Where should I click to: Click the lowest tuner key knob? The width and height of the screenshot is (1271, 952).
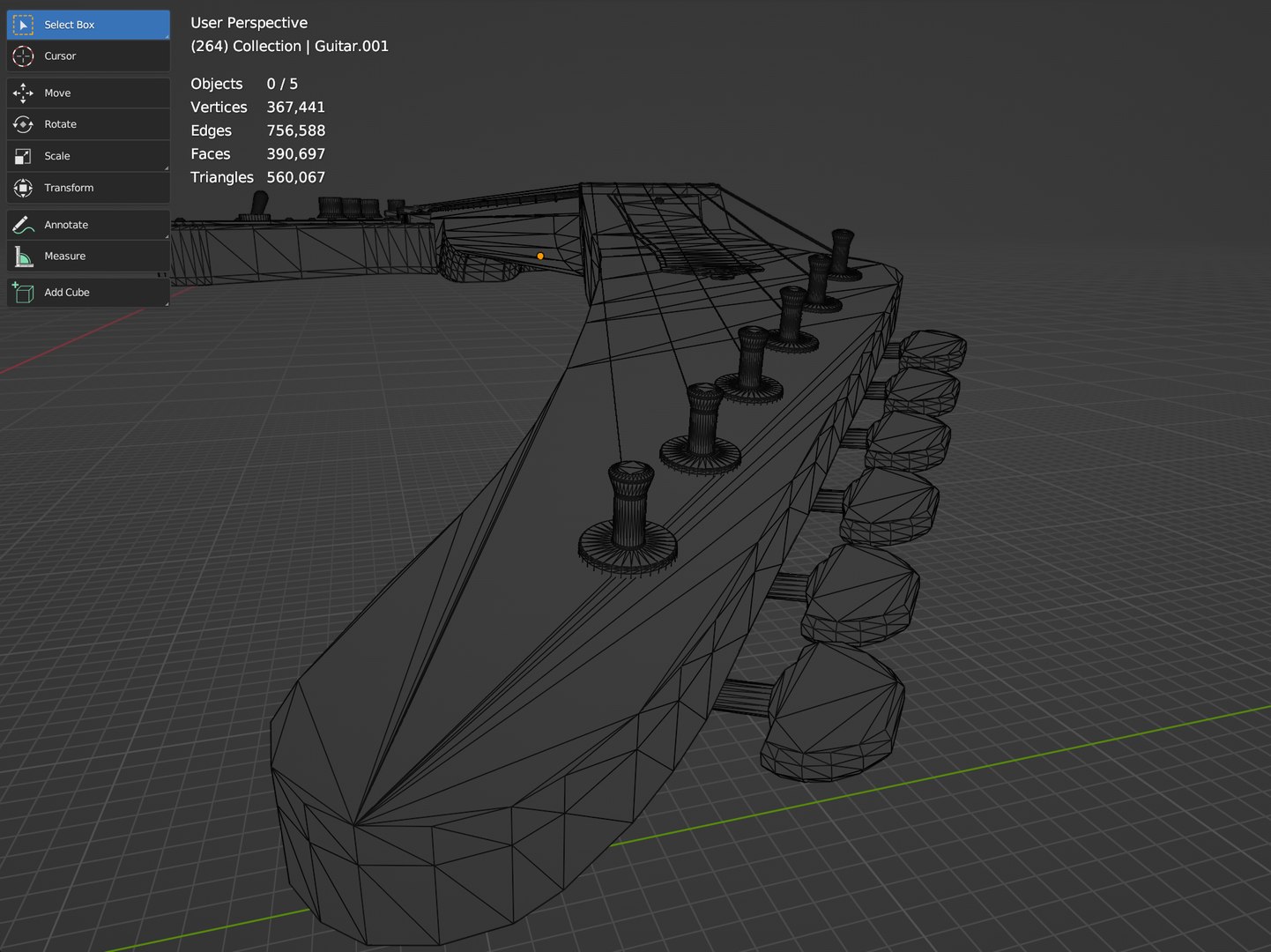click(x=833, y=712)
